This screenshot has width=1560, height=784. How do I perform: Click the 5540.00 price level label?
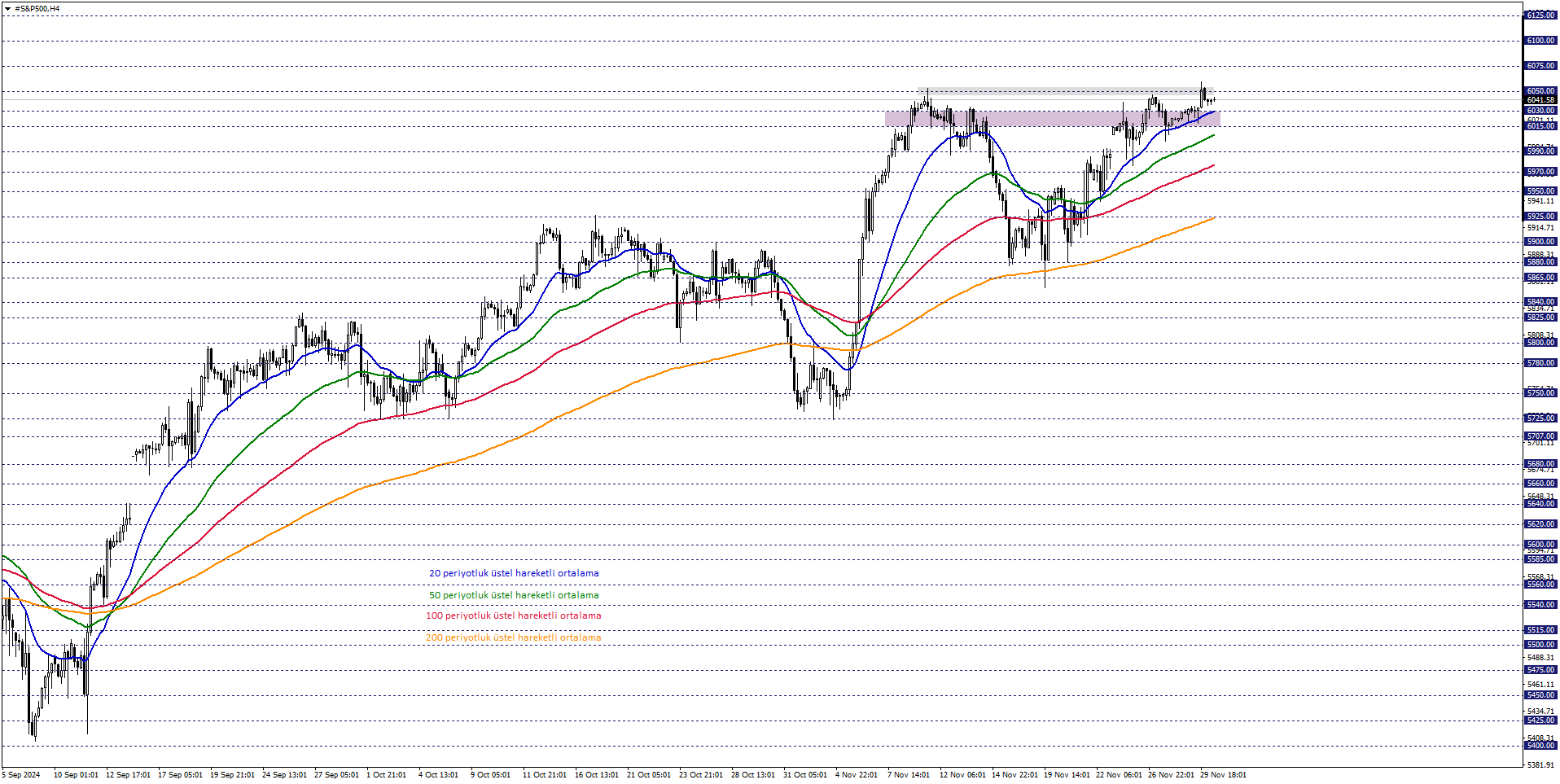click(x=1540, y=605)
